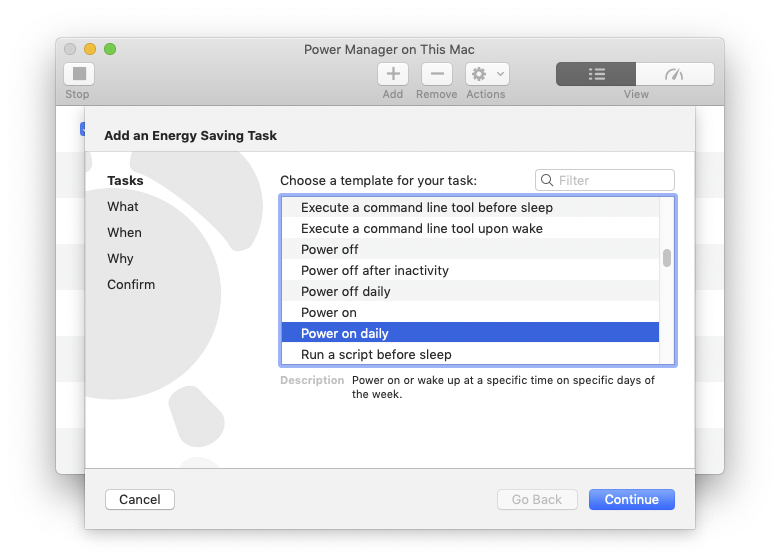Open the Actions gear menu
Image resolution: width=780 pixels, height=556 pixels.
pos(487,74)
